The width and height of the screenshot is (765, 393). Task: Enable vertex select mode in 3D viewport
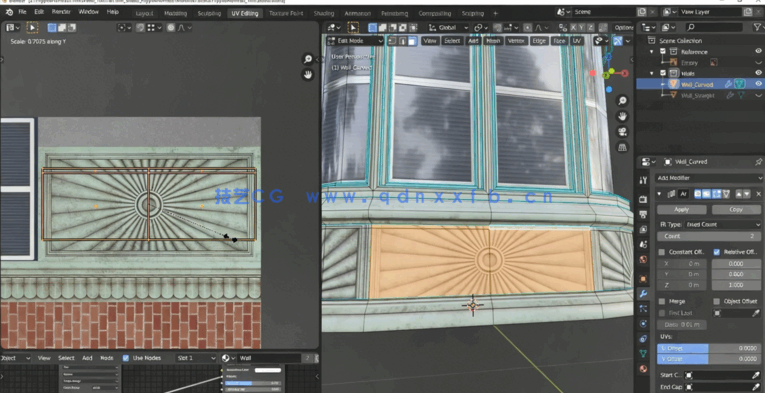[x=392, y=41]
